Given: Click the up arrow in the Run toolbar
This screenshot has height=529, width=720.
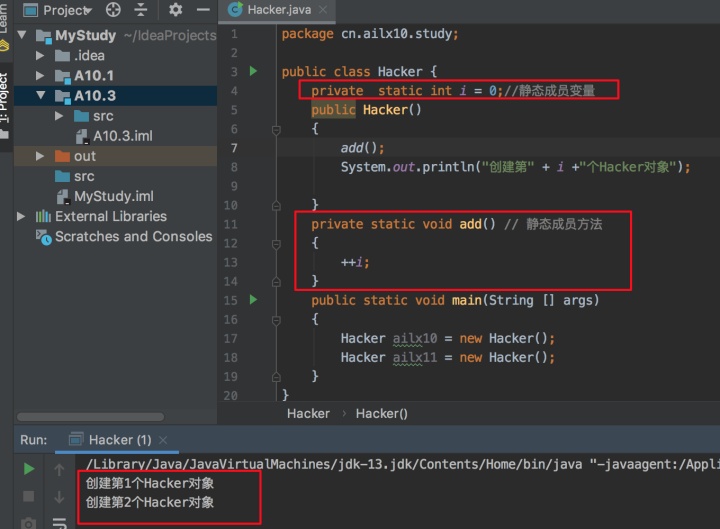Looking at the screenshot, I should 59,469.
